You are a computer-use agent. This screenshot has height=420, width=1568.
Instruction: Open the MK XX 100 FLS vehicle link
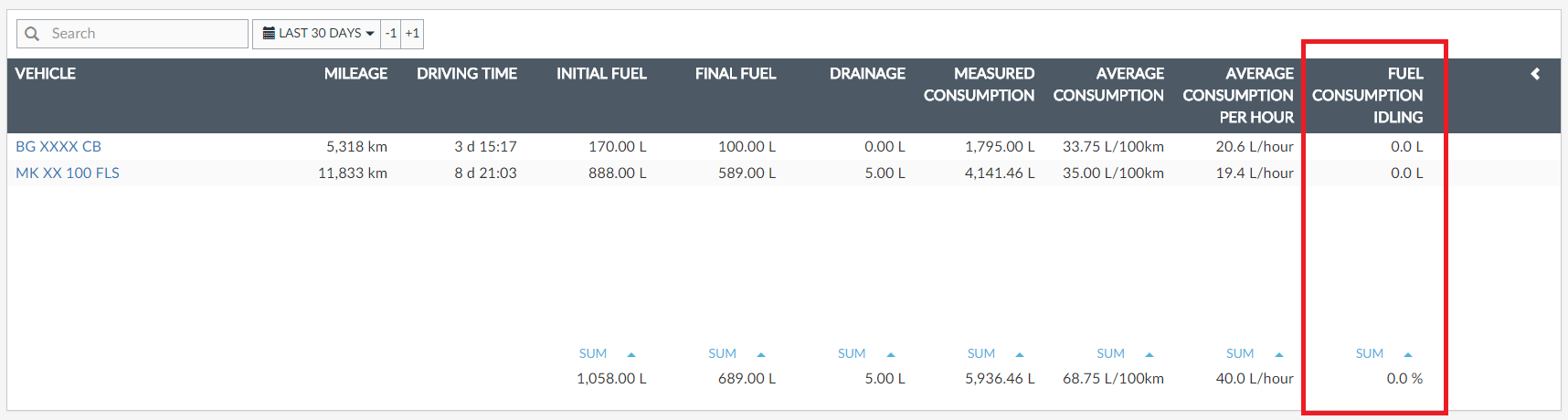pyautogui.click(x=68, y=173)
